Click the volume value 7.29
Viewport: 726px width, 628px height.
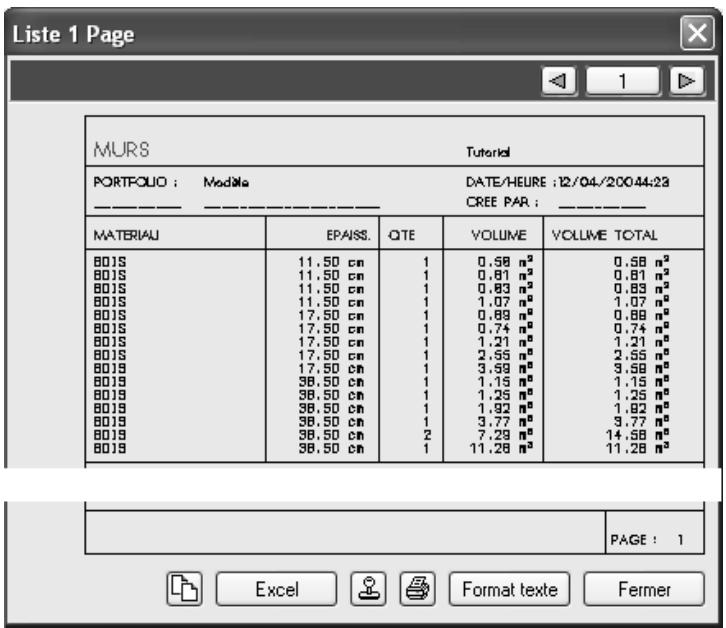click(505, 435)
